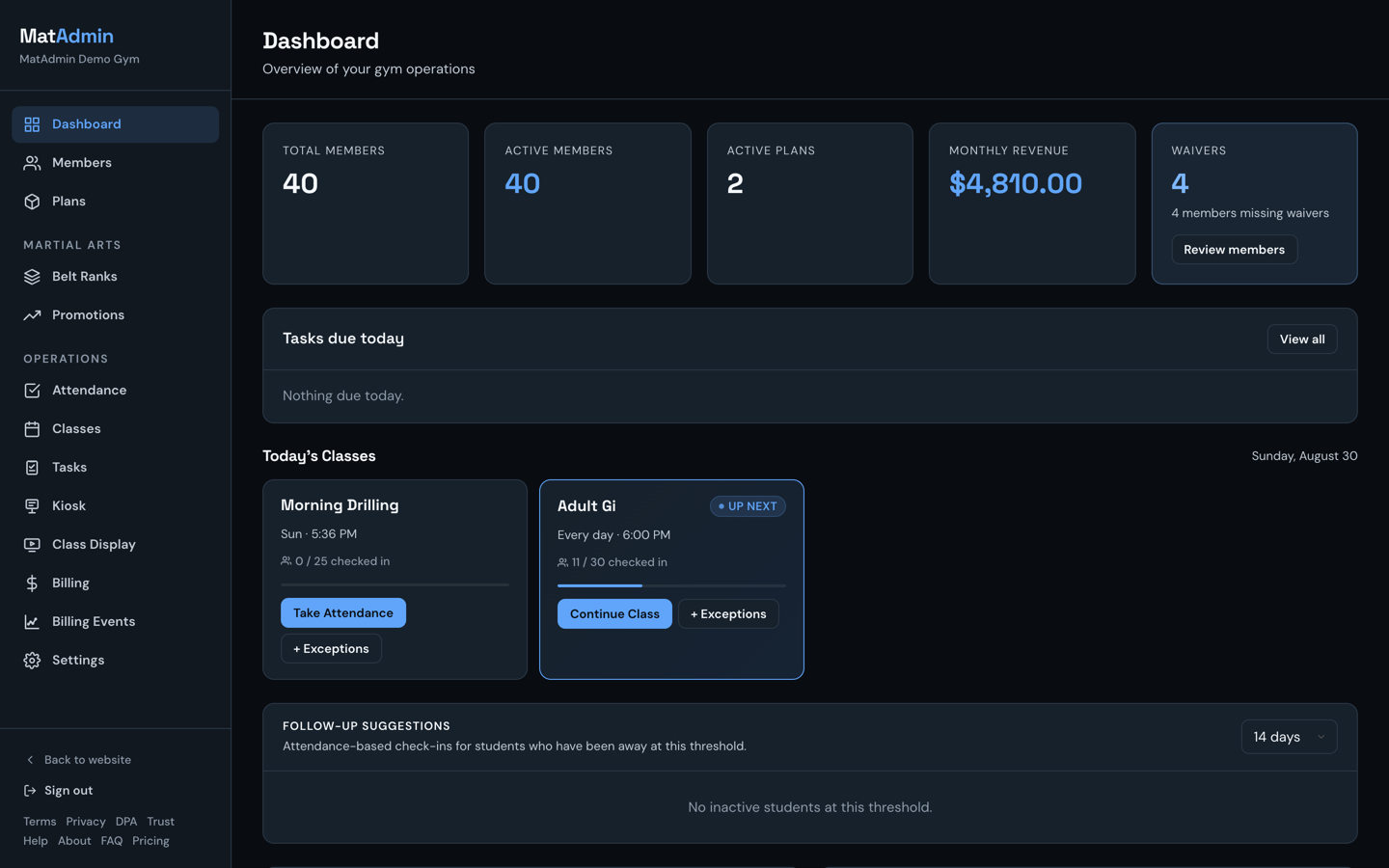This screenshot has width=1389, height=868.
Task: Click the Class Display screen icon
Action: coord(32,545)
